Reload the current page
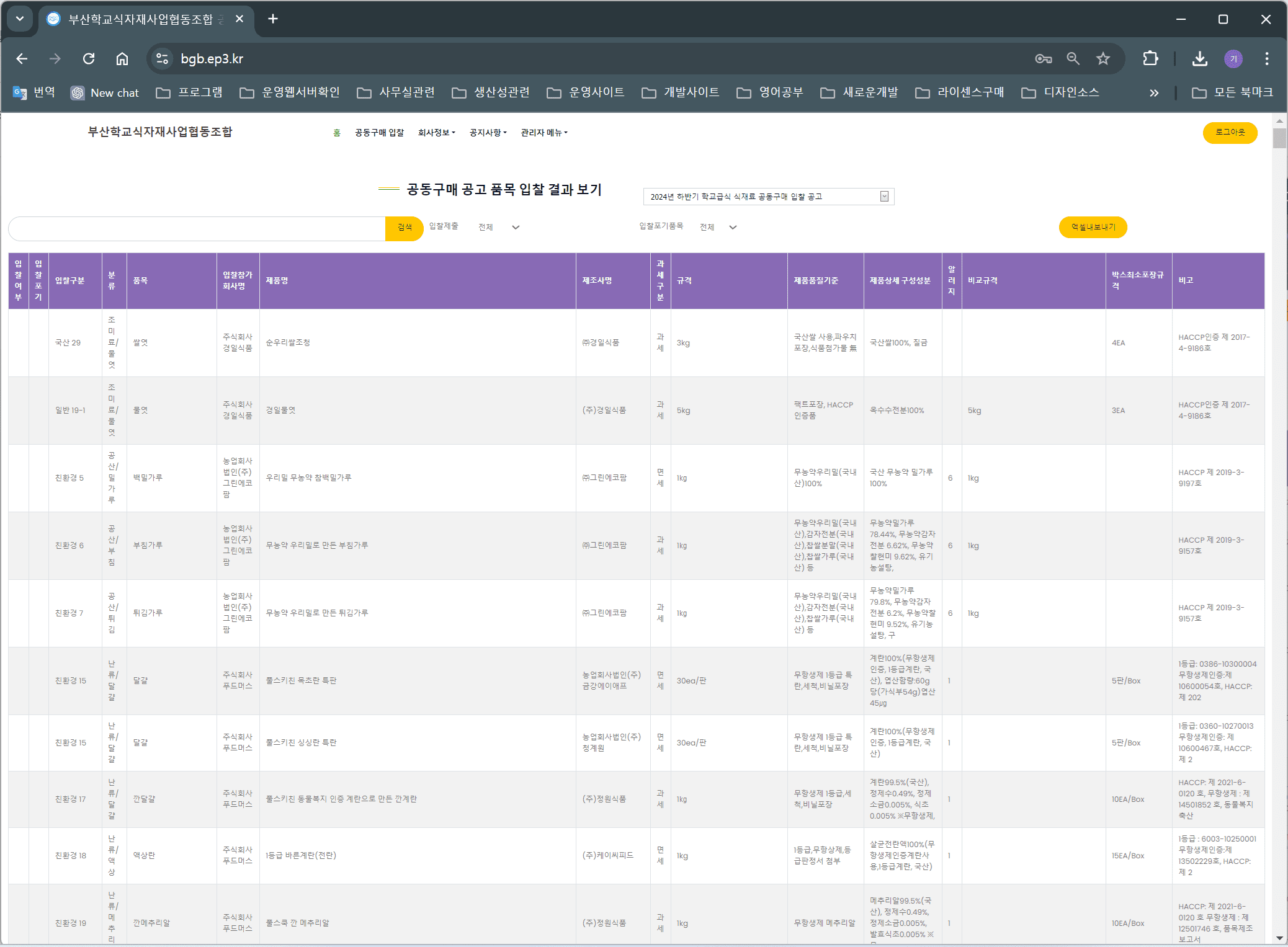Viewport: 1288px width, 947px height. pyautogui.click(x=89, y=59)
